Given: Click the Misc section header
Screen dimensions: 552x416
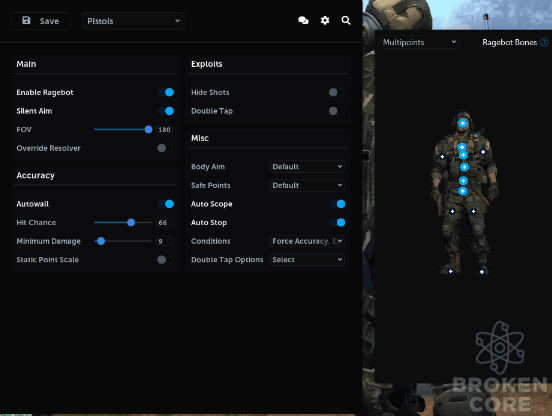Looking at the screenshot, I should pyautogui.click(x=200, y=138).
